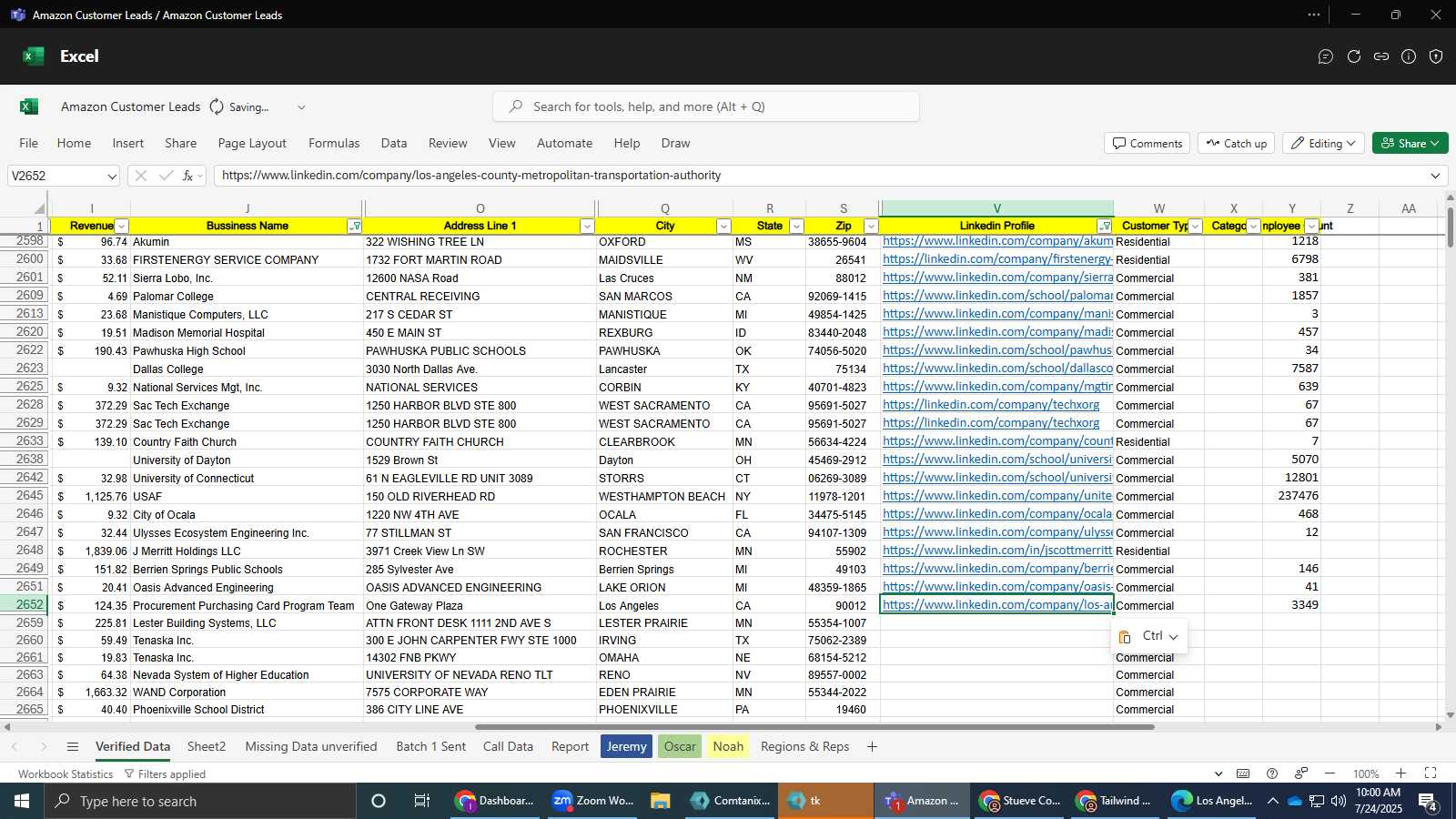Open the Jeremy worksheet tab
The image size is (1456, 819).
click(x=626, y=747)
